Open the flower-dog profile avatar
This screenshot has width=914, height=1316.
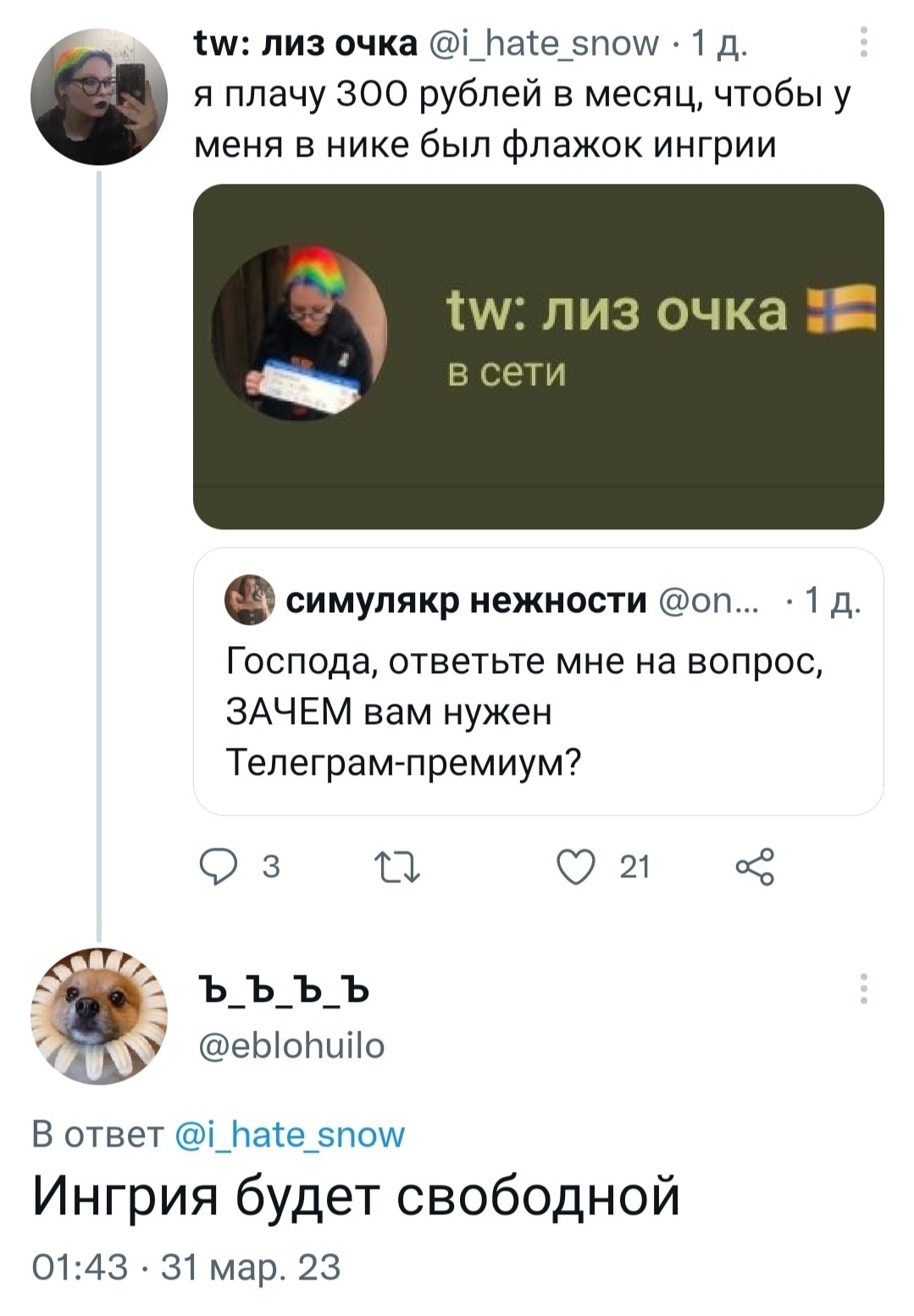click(99, 1015)
